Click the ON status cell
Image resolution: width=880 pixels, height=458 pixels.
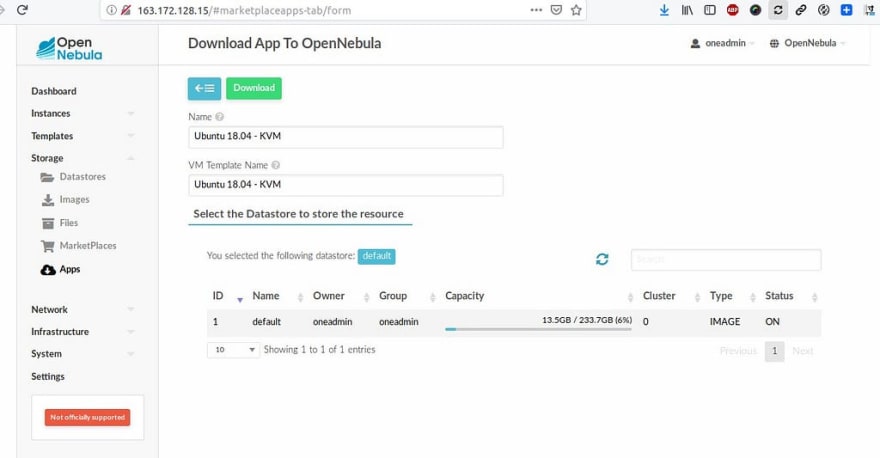(772, 322)
